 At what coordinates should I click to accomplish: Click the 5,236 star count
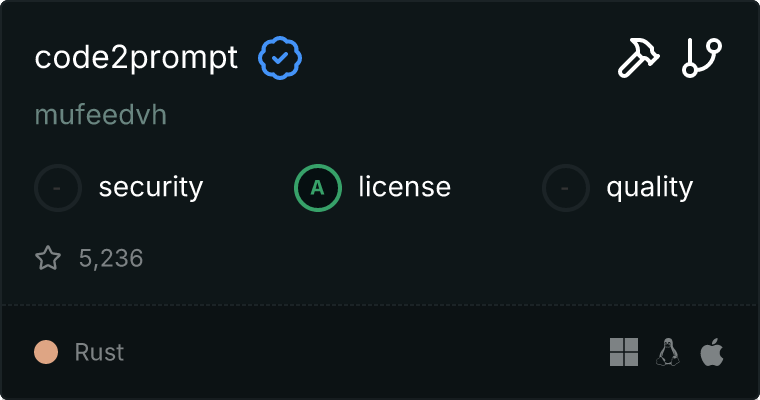(111, 259)
